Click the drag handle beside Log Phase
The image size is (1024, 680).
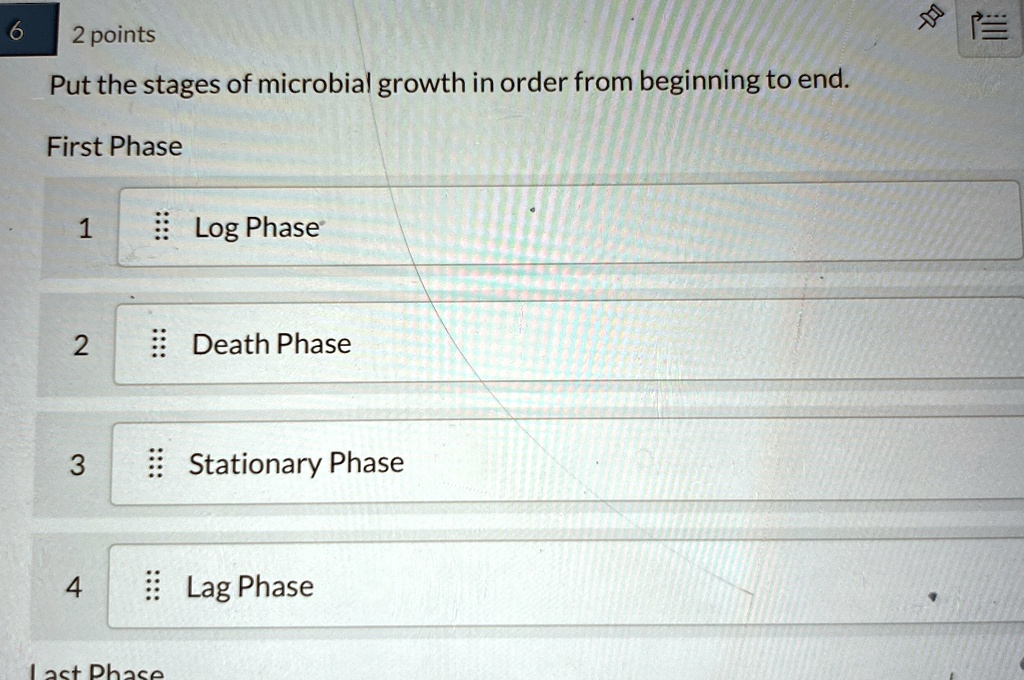pos(160,227)
